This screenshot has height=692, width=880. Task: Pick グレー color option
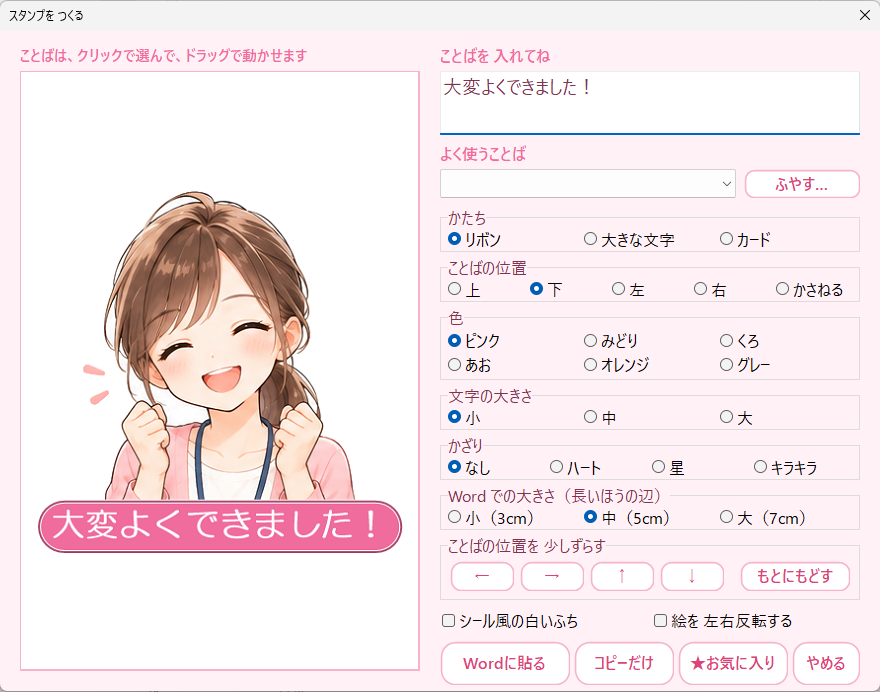pos(745,365)
